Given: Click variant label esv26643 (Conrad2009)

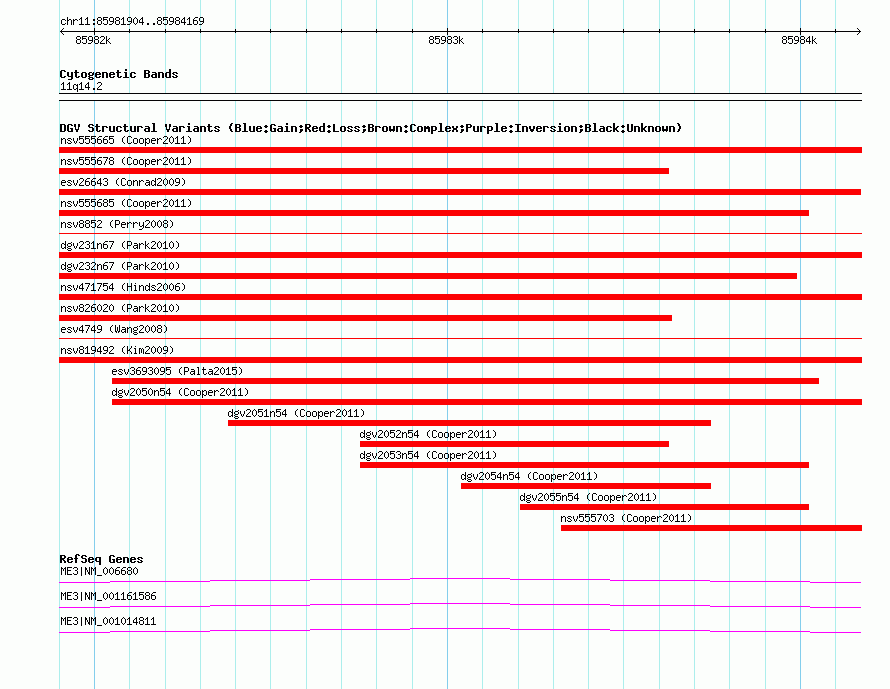Looking at the screenshot, I should (x=123, y=182).
